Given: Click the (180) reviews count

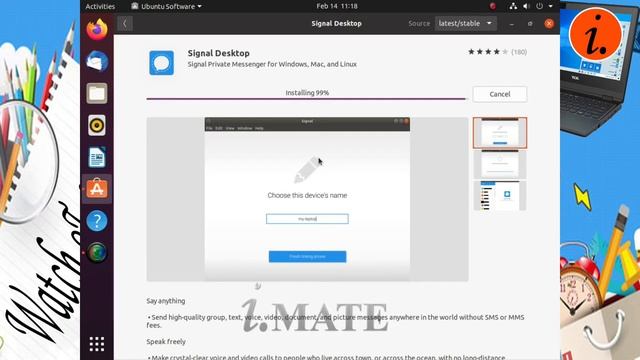Looking at the screenshot, I should [x=519, y=52].
